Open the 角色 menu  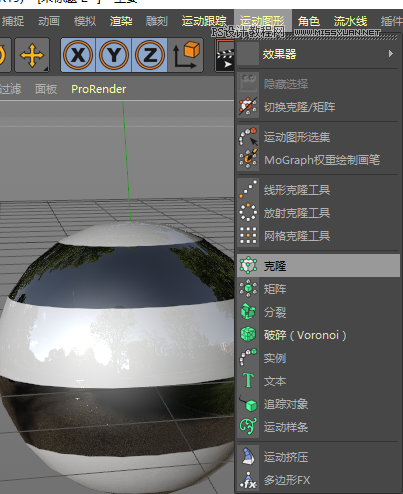pyautogui.click(x=309, y=21)
